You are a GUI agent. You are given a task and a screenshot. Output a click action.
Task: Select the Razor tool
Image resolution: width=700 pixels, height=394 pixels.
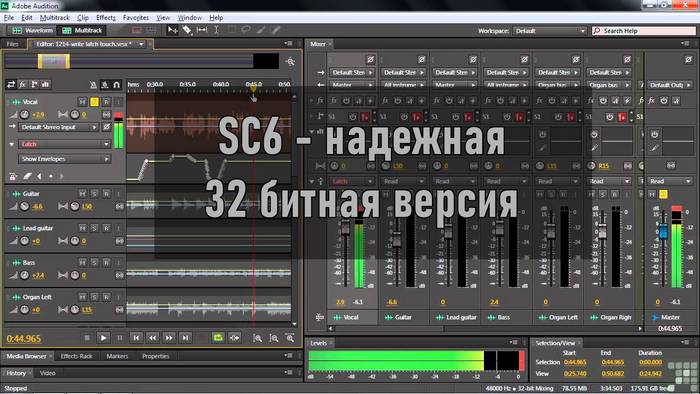187,30
